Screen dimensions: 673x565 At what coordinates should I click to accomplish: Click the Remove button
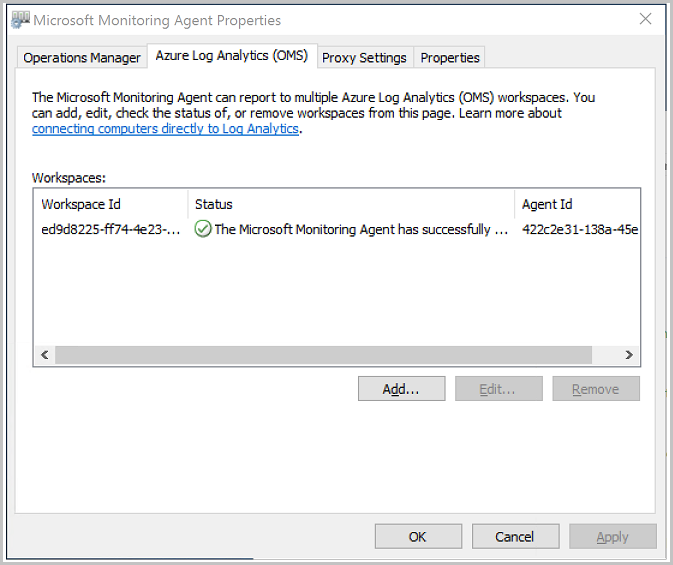pos(596,389)
